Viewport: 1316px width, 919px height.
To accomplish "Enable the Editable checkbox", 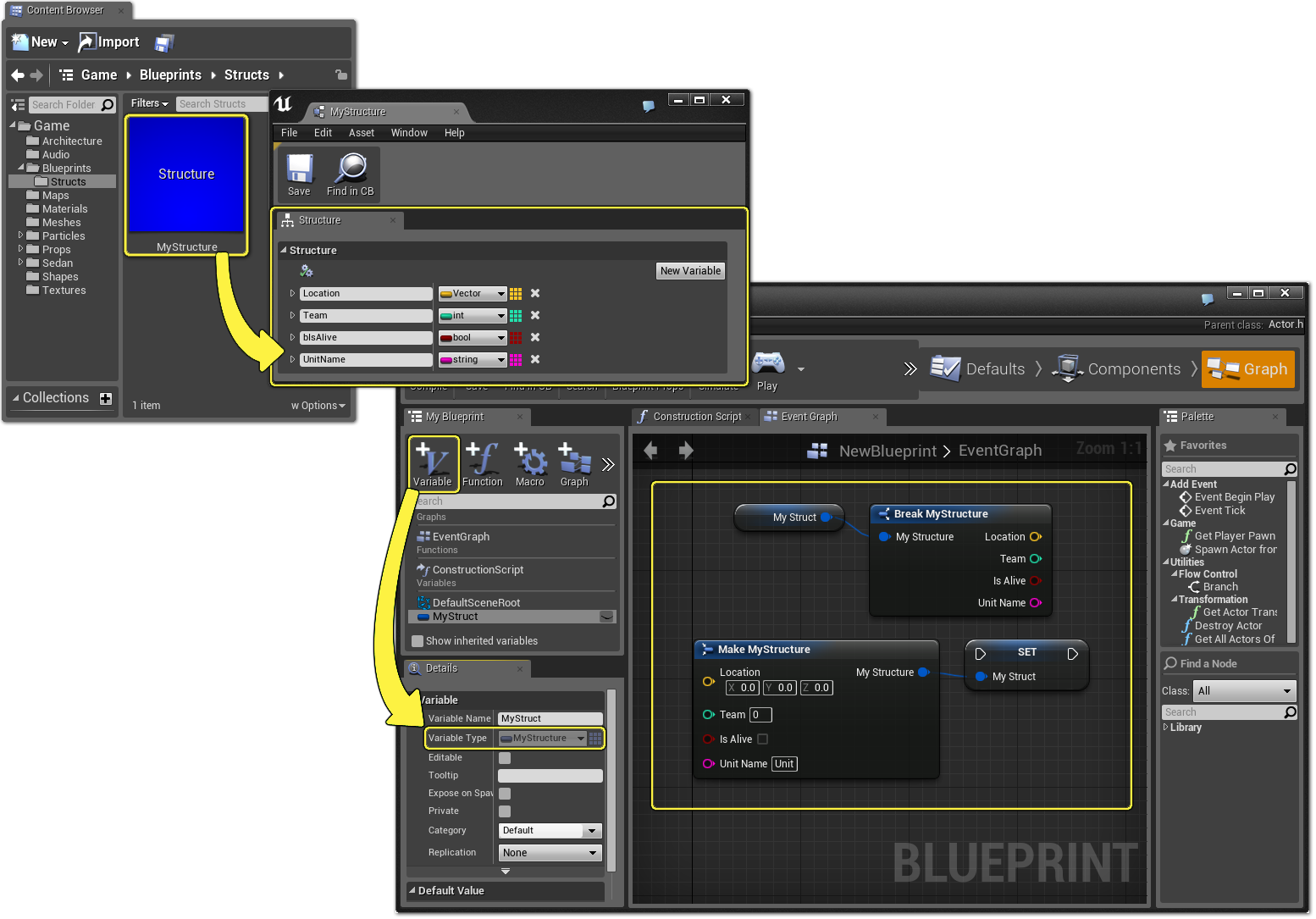I will click(x=505, y=758).
